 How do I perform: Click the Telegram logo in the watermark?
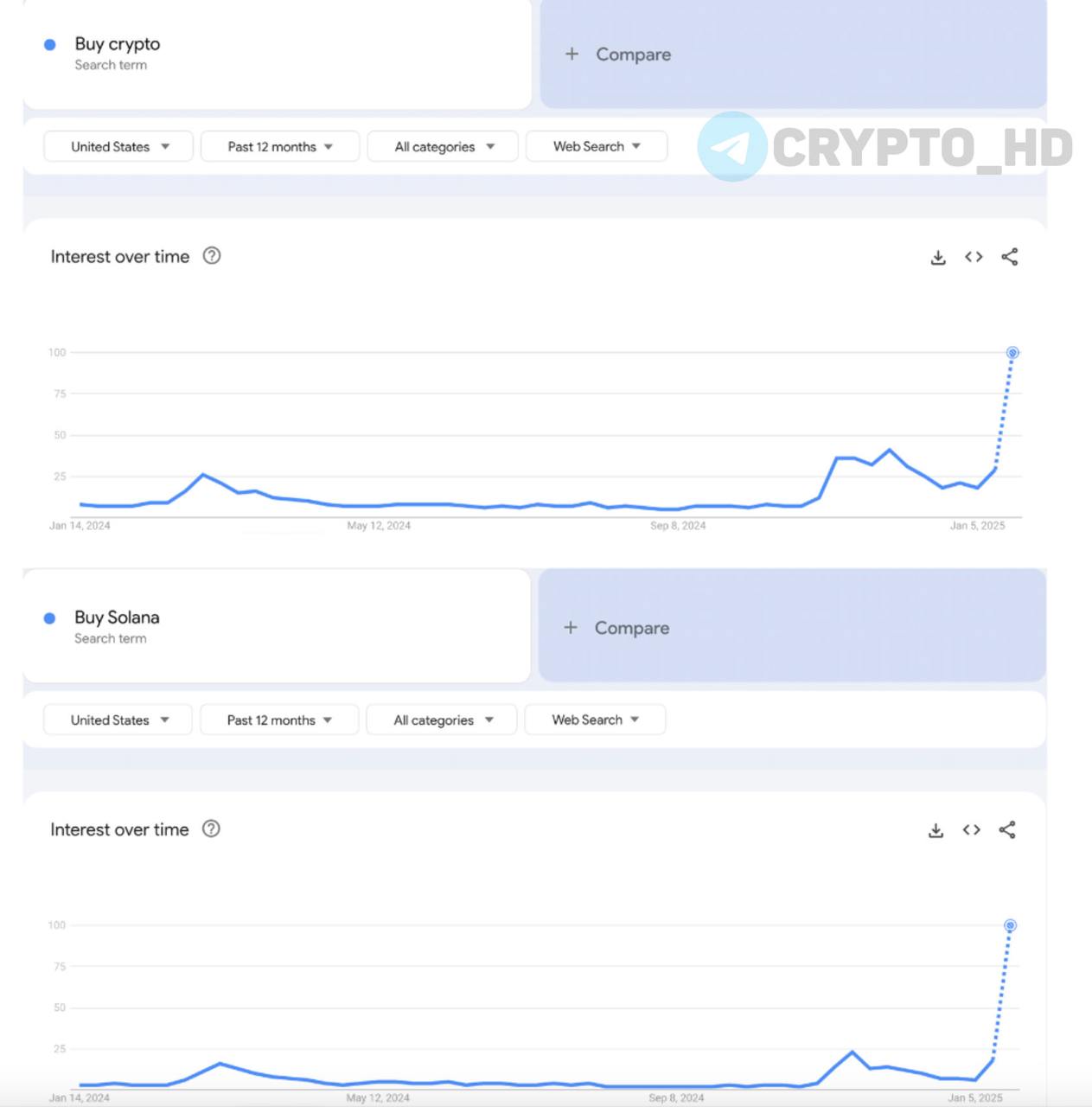(732, 146)
